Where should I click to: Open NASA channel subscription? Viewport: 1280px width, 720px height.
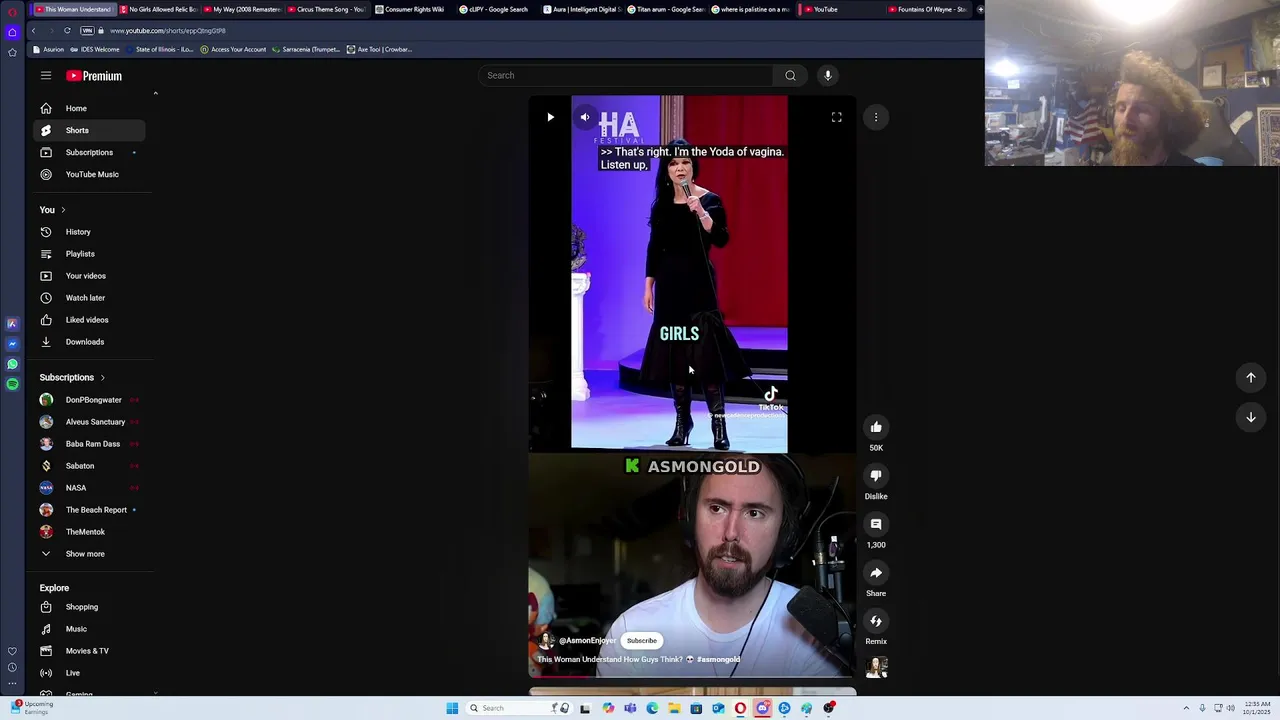tap(89, 488)
